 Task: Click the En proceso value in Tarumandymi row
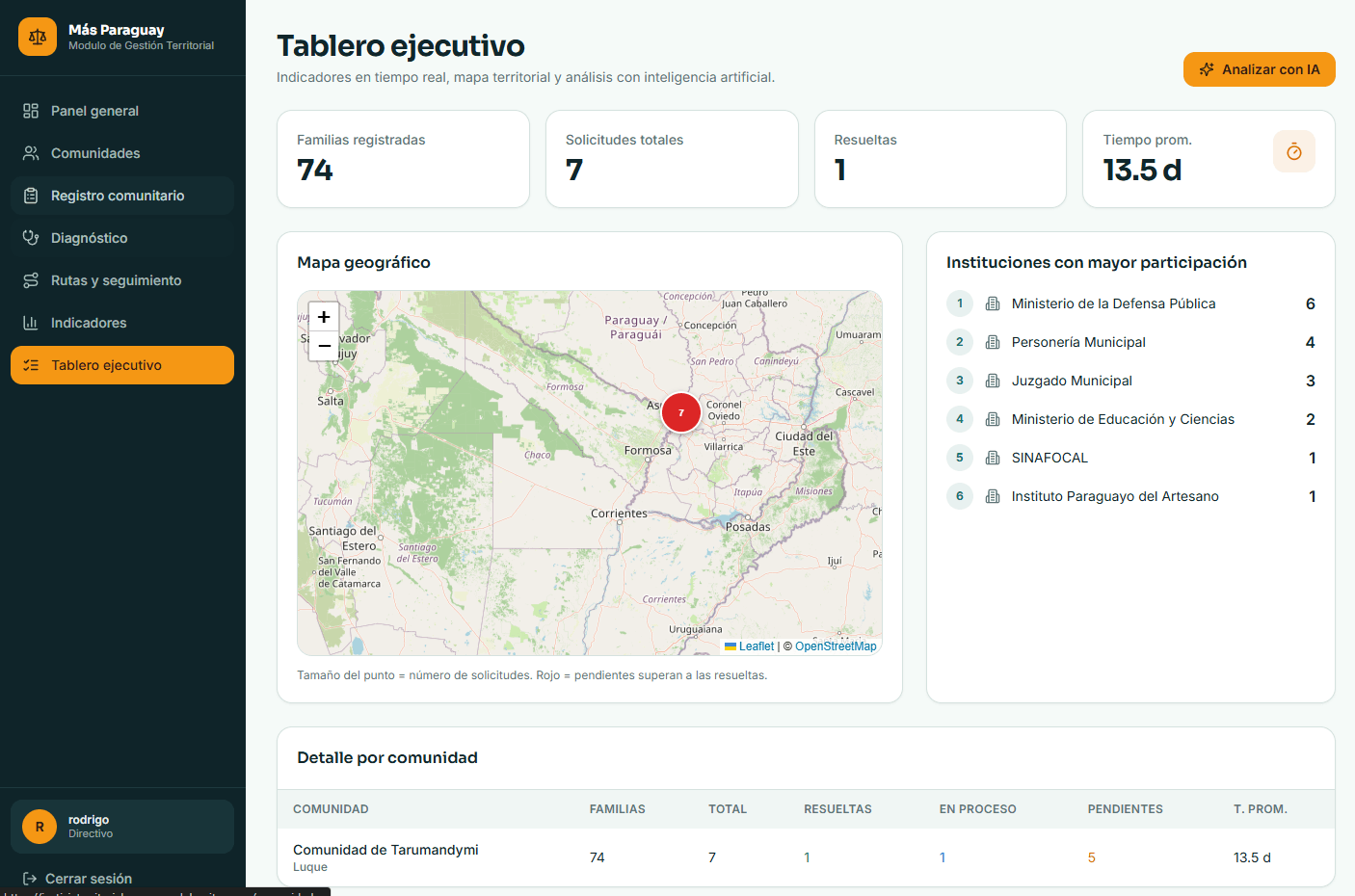click(943, 857)
